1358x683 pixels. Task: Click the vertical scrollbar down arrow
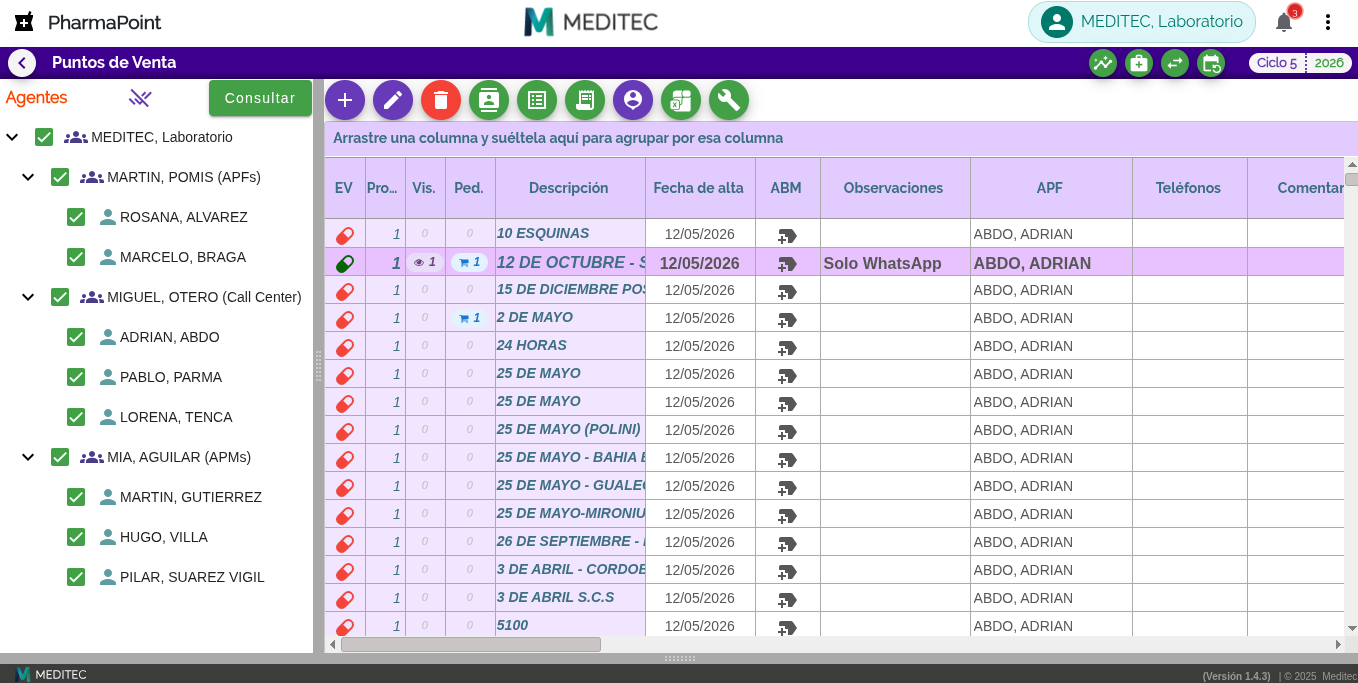click(x=1352, y=628)
